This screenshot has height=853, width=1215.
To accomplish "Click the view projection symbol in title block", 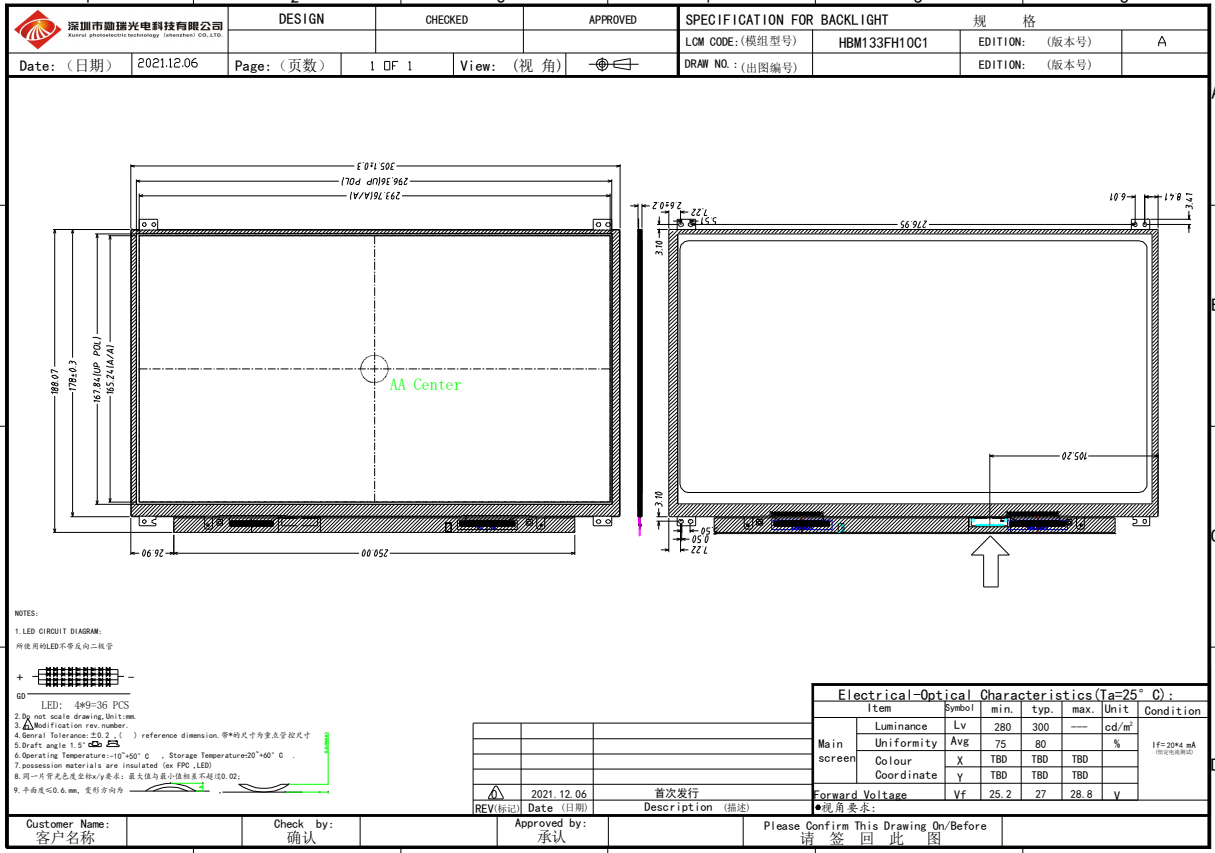I will pyautogui.click(x=614, y=65).
